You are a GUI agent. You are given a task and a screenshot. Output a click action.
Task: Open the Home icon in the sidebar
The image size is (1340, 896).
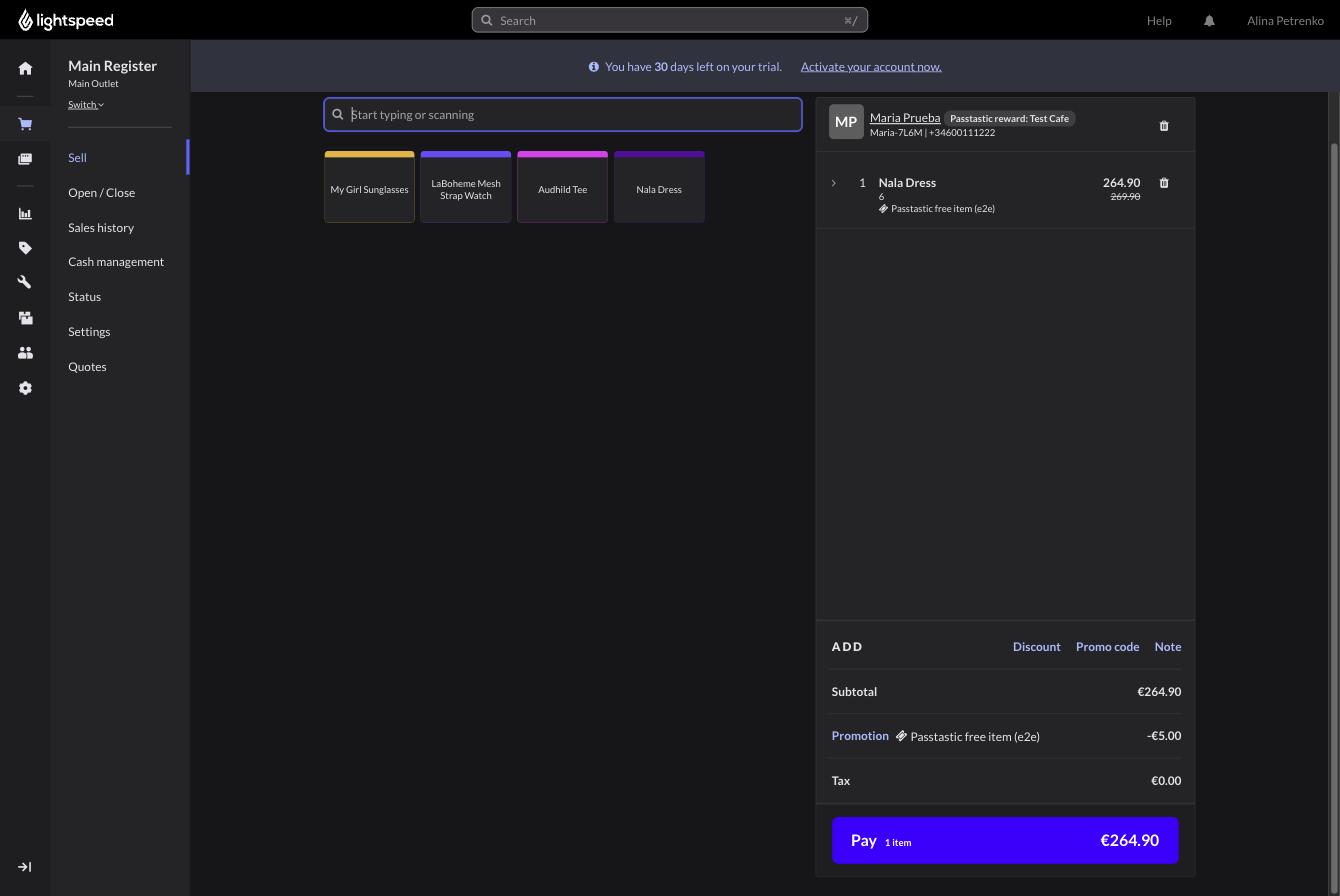(x=25, y=69)
